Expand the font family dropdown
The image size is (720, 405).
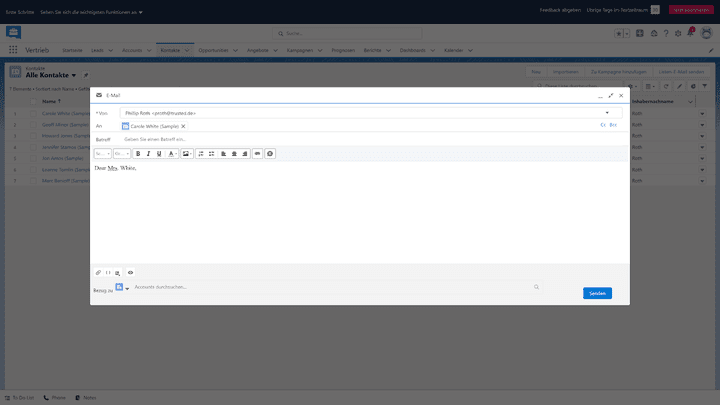tap(102, 153)
